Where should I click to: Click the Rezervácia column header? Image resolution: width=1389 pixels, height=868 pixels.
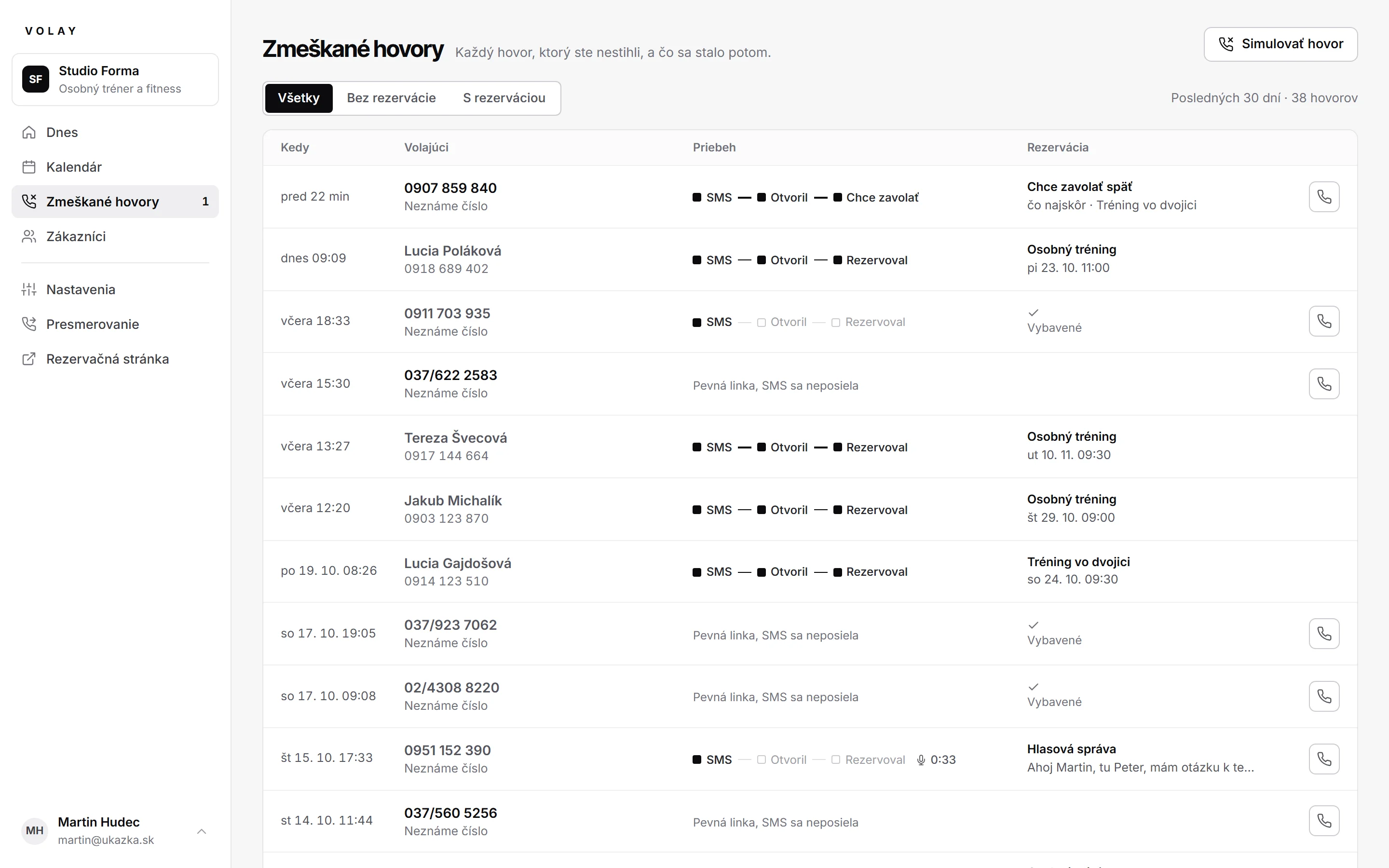1057,148
